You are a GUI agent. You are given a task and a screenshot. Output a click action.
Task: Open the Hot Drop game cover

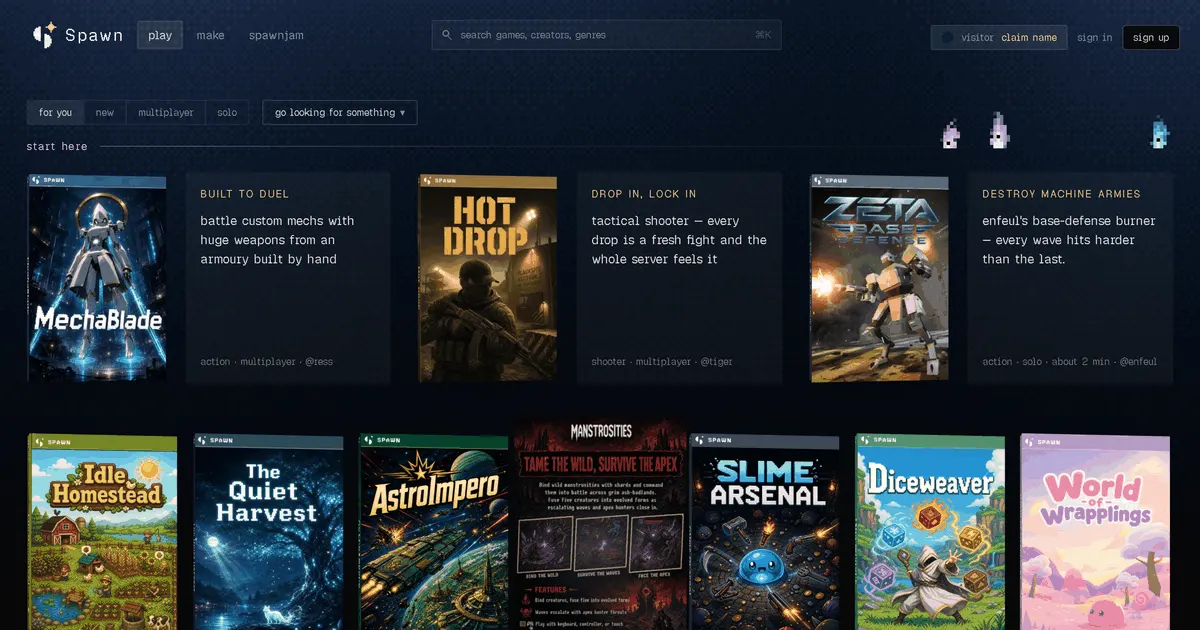(x=488, y=278)
